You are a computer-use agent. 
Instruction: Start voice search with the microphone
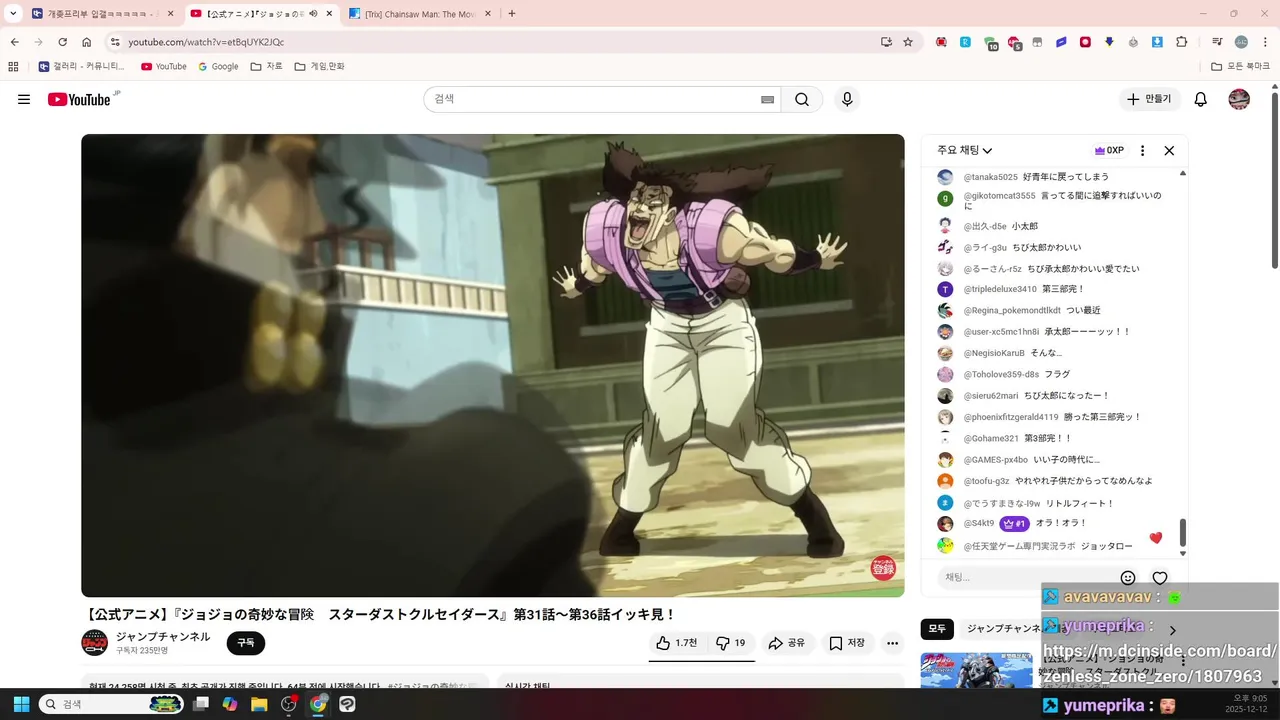[x=847, y=99]
